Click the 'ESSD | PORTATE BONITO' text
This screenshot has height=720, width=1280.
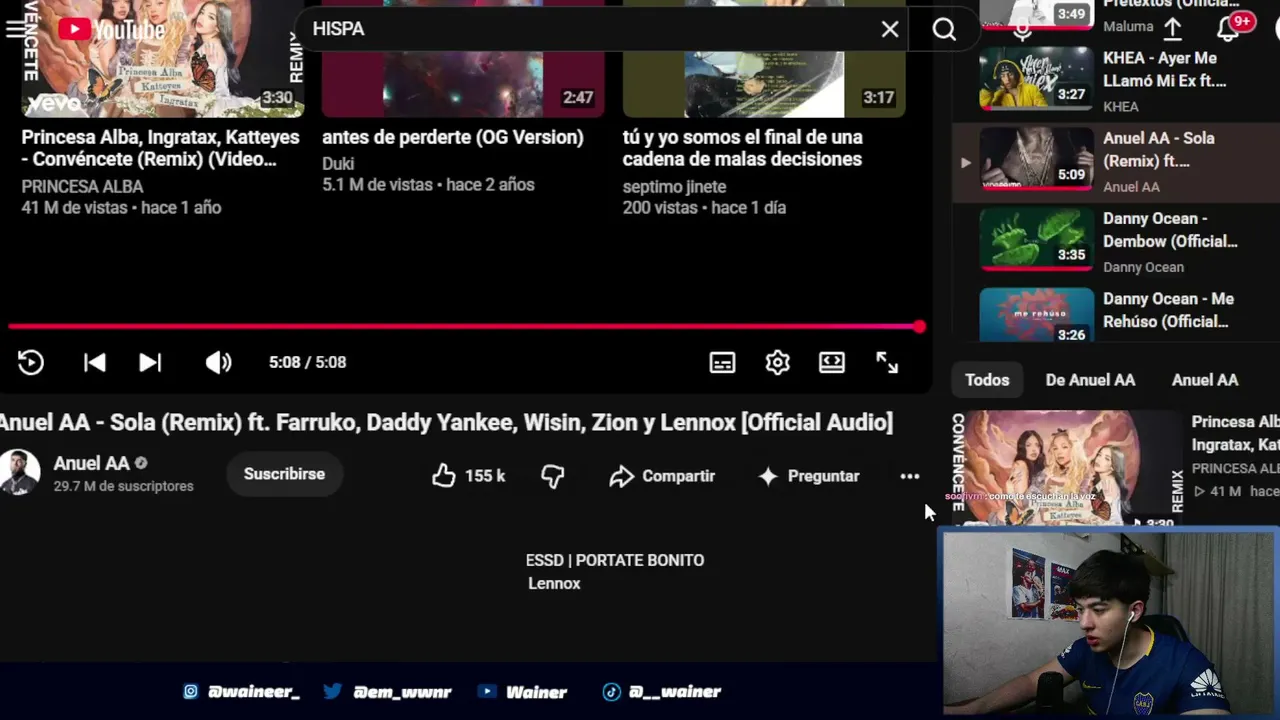click(615, 560)
